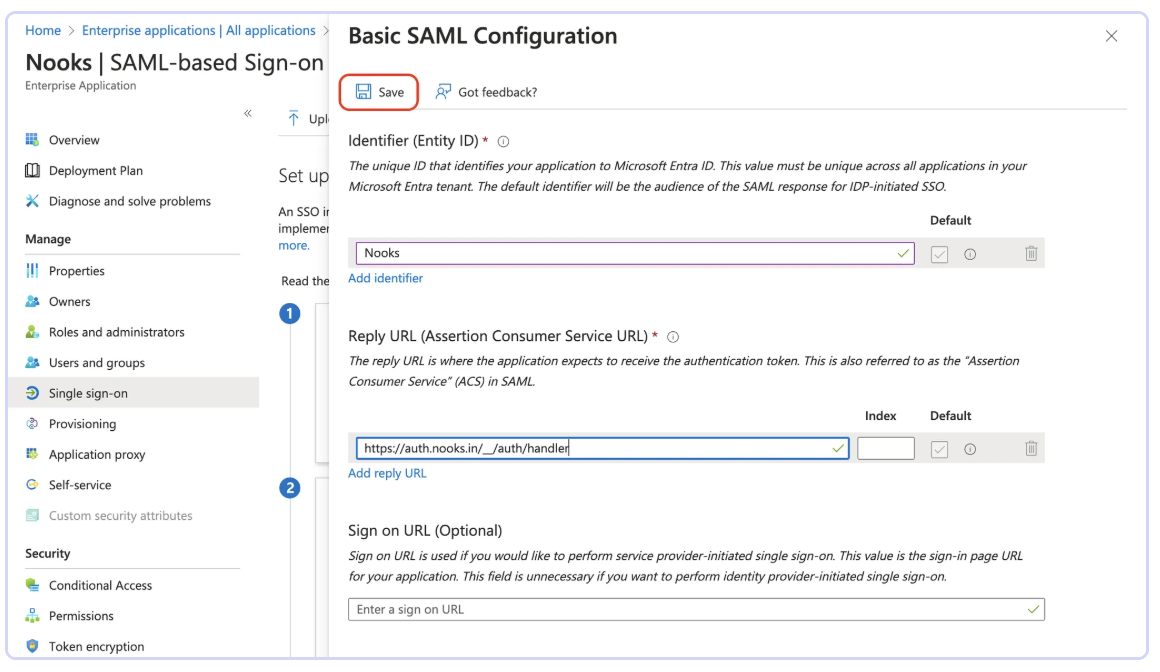The width and height of the screenshot is (1160, 672).
Task: Click the Users and groups icon
Action: [x=32, y=363]
